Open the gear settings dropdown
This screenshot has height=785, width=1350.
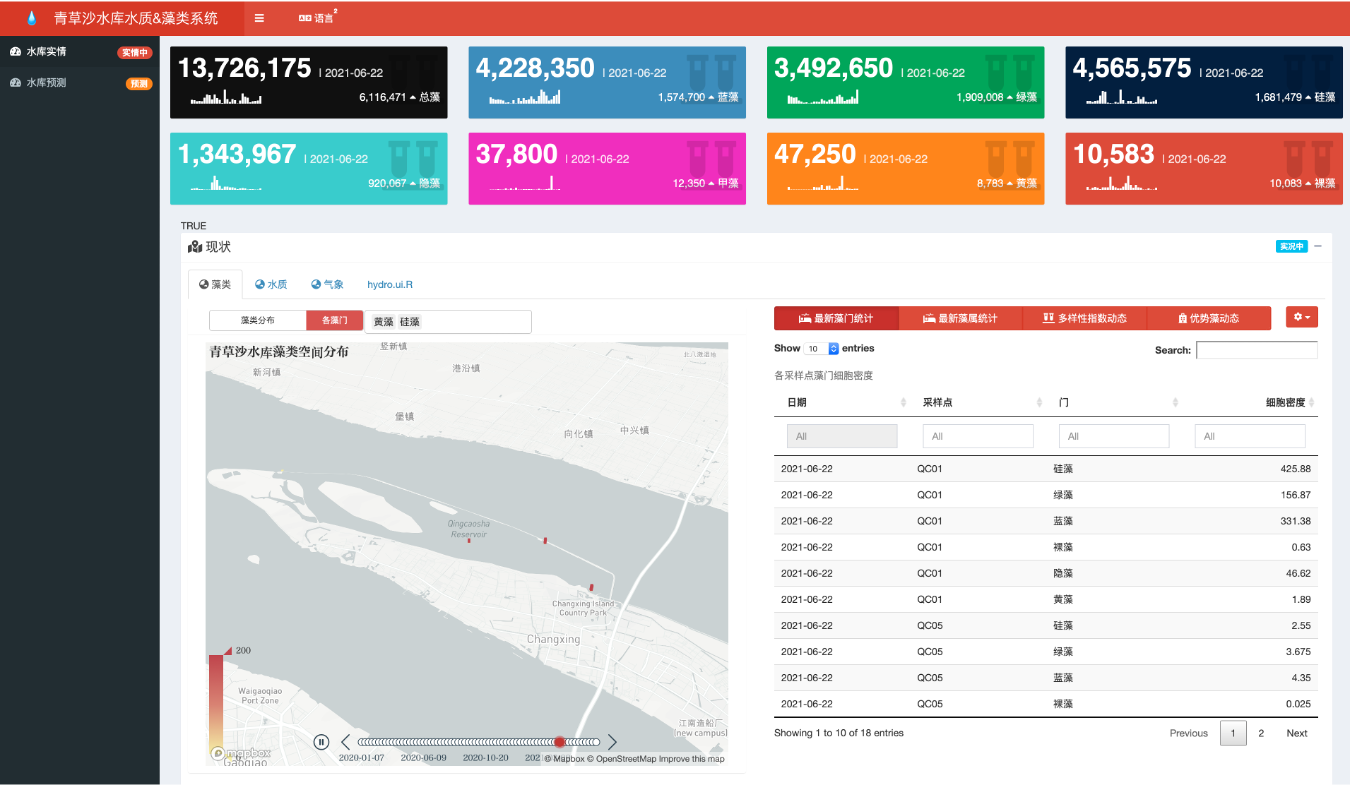pyautogui.click(x=1301, y=317)
